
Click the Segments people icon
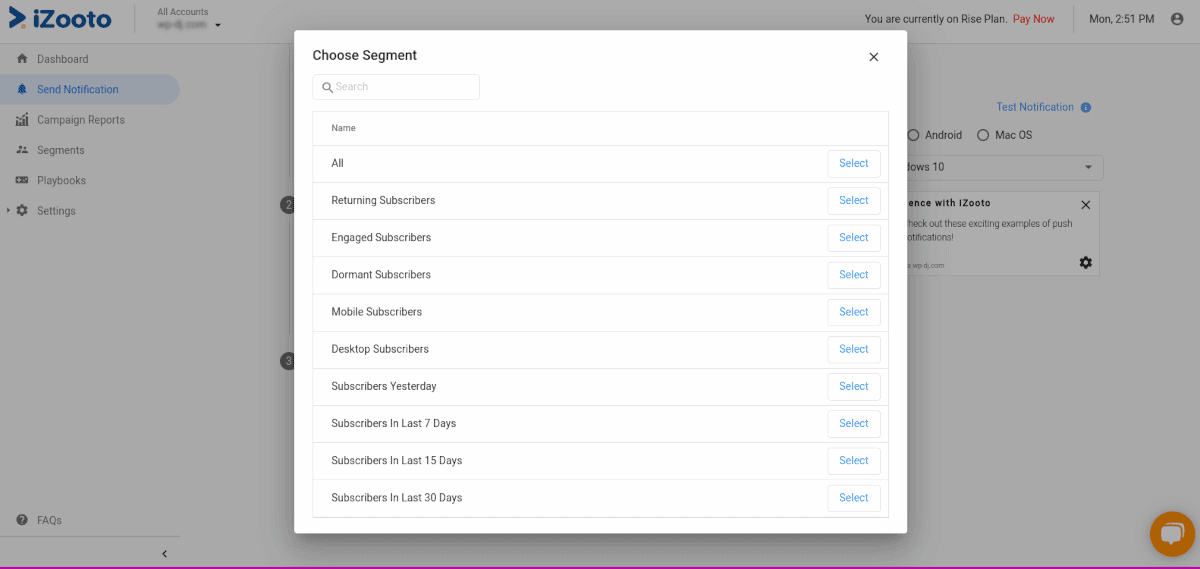tap(22, 150)
